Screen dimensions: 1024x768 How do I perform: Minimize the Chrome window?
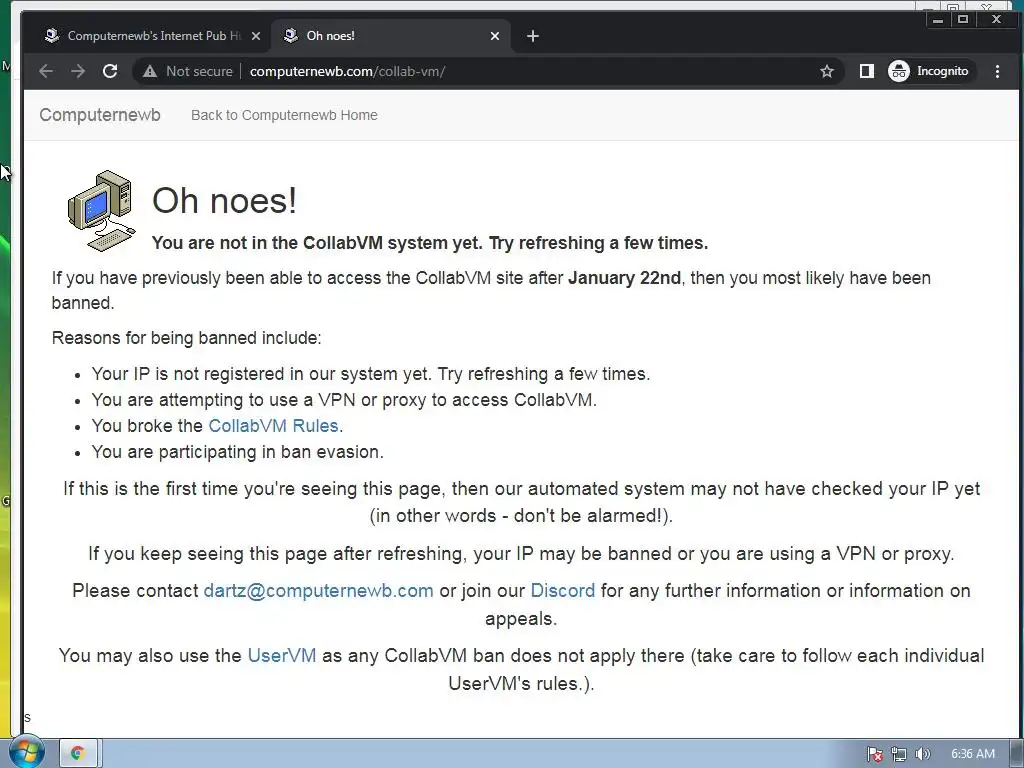pyautogui.click(x=938, y=20)
